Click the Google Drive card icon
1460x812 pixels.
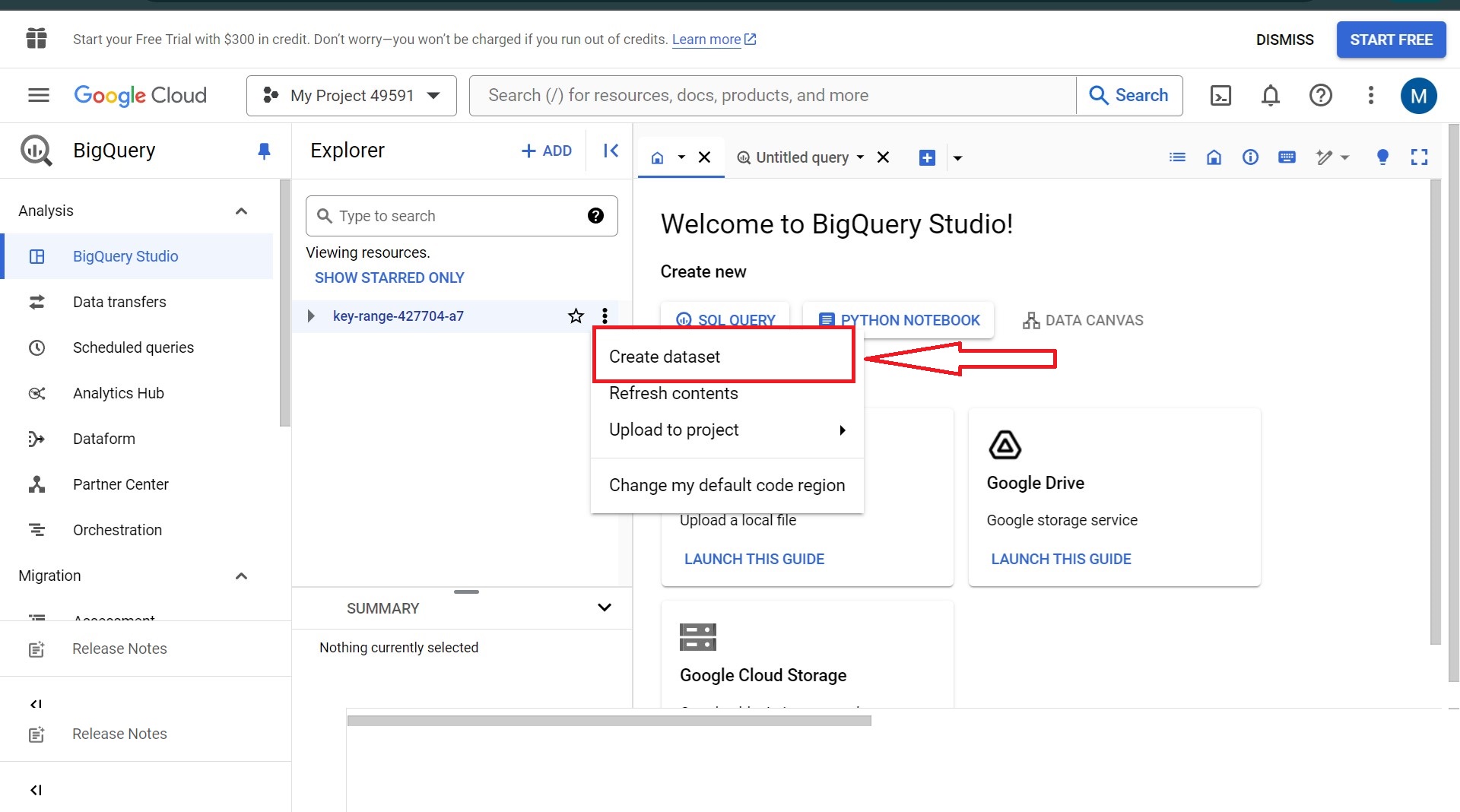pos(1005,445)
